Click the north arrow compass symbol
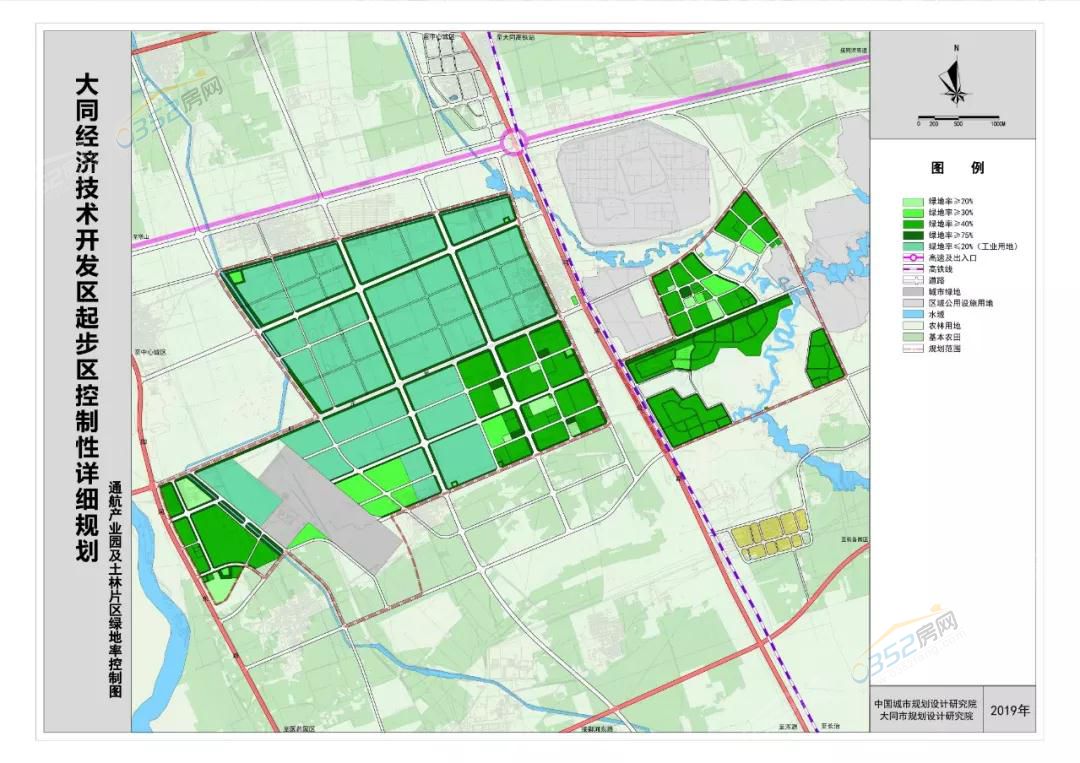This screenshot has width=1080, height=763. click(957, 80)
